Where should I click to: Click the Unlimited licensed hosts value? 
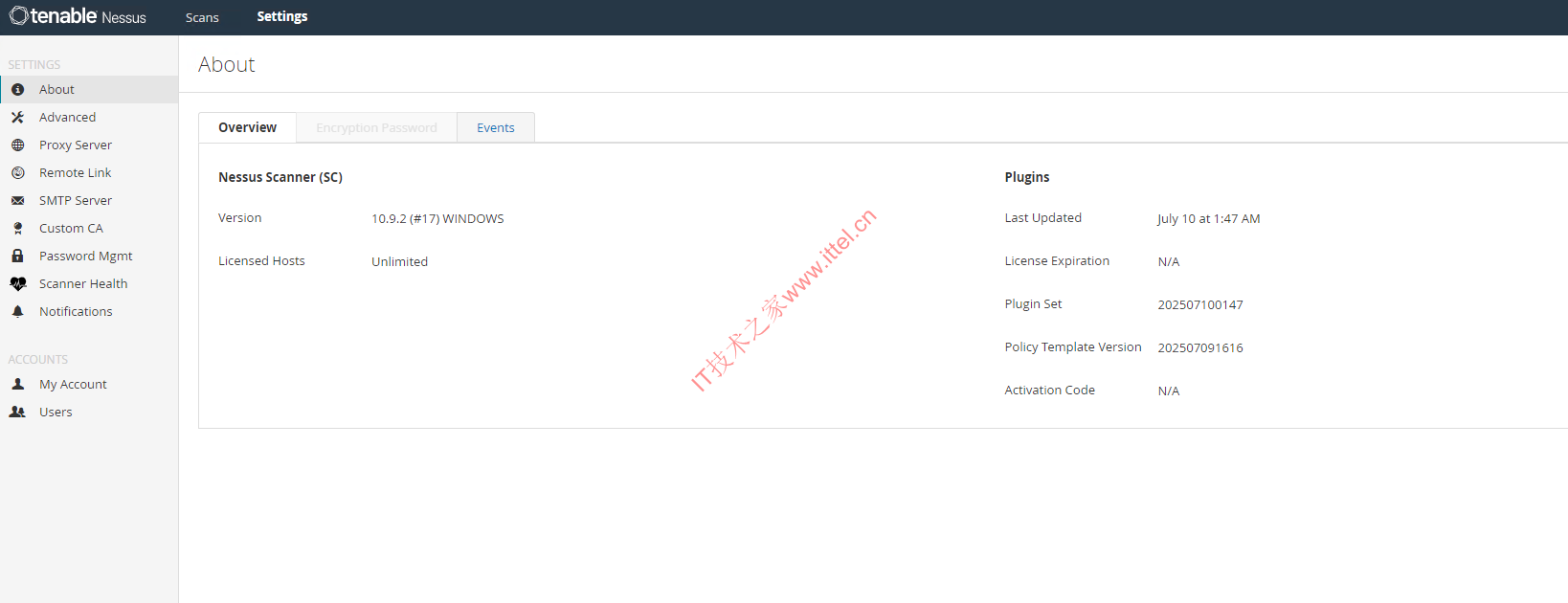[399, 261]
